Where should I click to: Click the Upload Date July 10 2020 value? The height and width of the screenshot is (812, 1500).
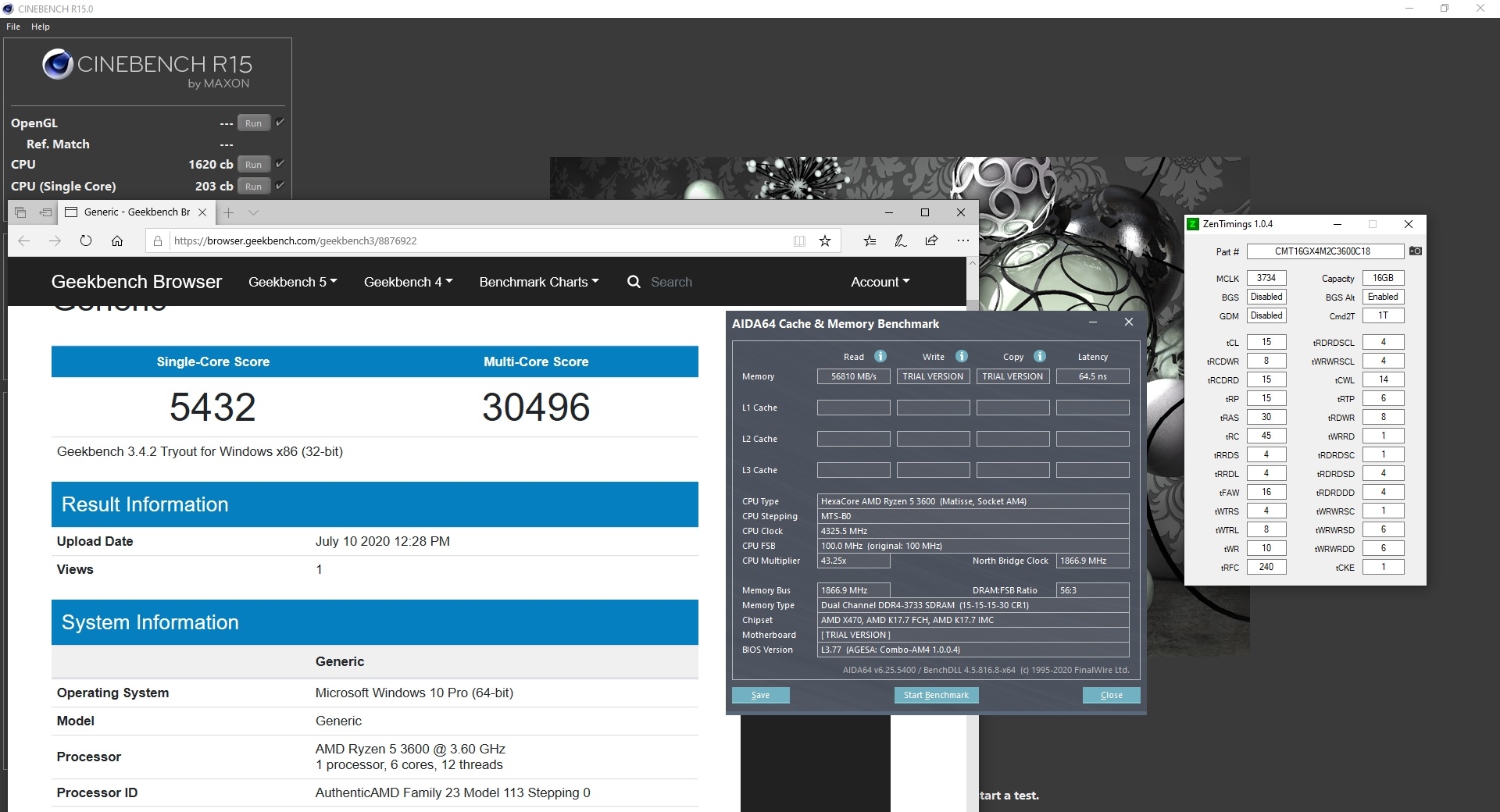point(383,541)
